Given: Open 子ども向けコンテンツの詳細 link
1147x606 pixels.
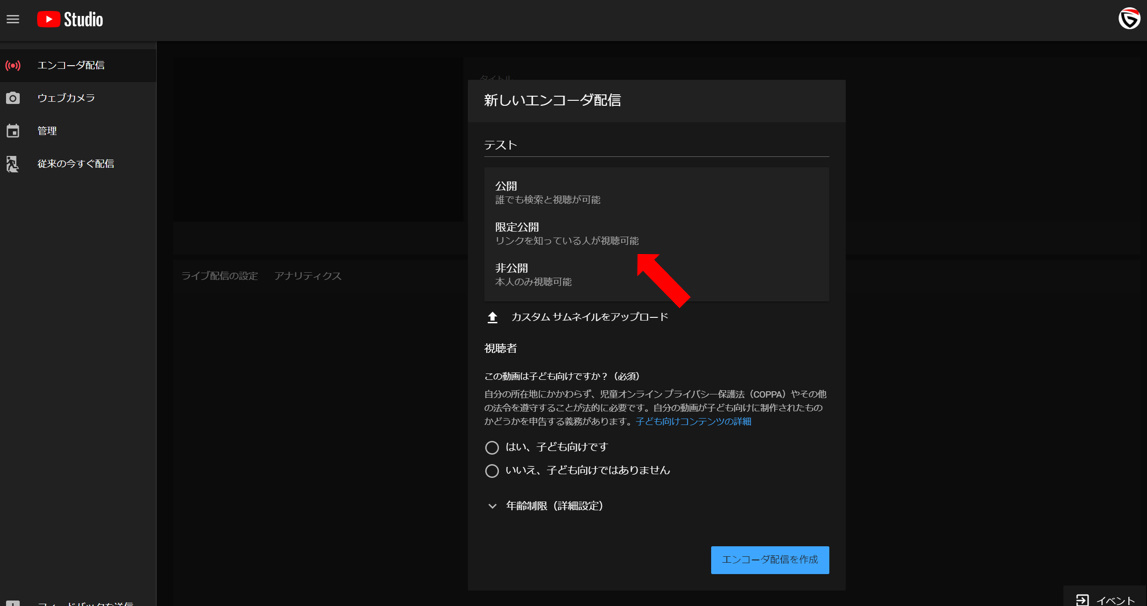Looking at the screenshot, I should 693,422.
